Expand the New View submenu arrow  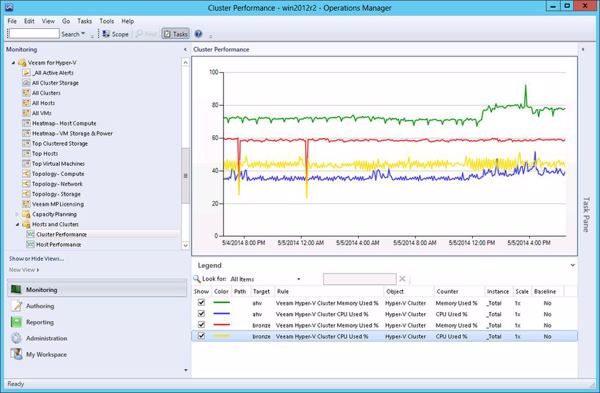click(38, 270)
